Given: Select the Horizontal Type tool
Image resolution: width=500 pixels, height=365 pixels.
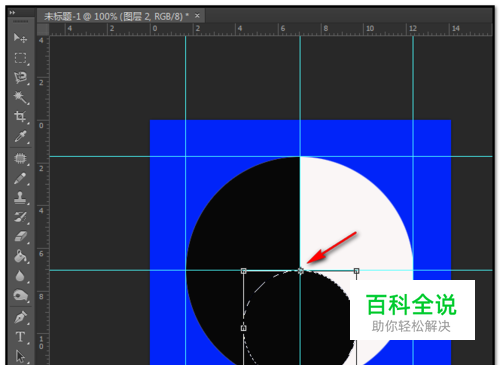Looking at the screenshot, I should pos(20,337).
